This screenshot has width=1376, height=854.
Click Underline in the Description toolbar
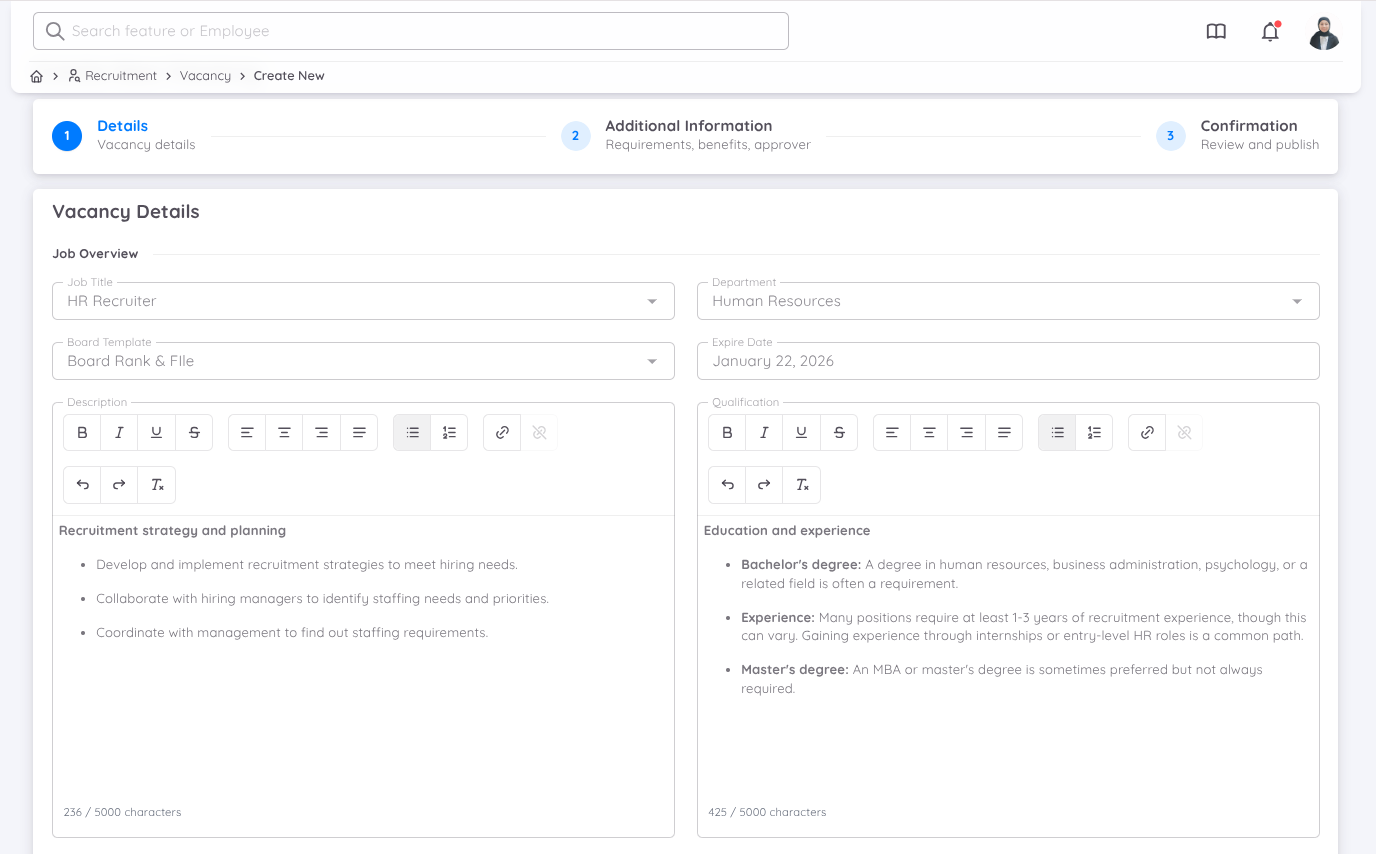(156, 433)
